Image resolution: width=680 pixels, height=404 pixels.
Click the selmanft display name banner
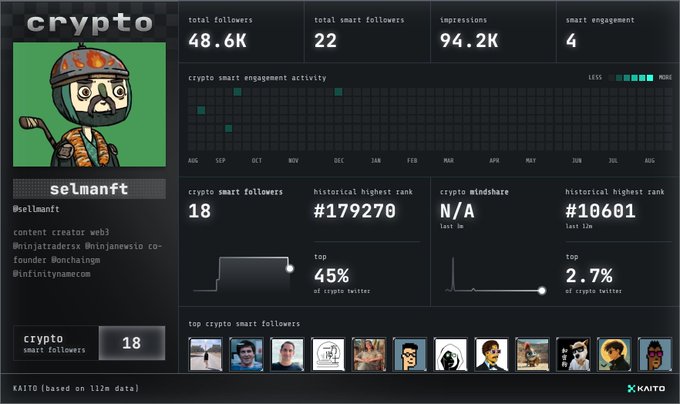point(89,189)
